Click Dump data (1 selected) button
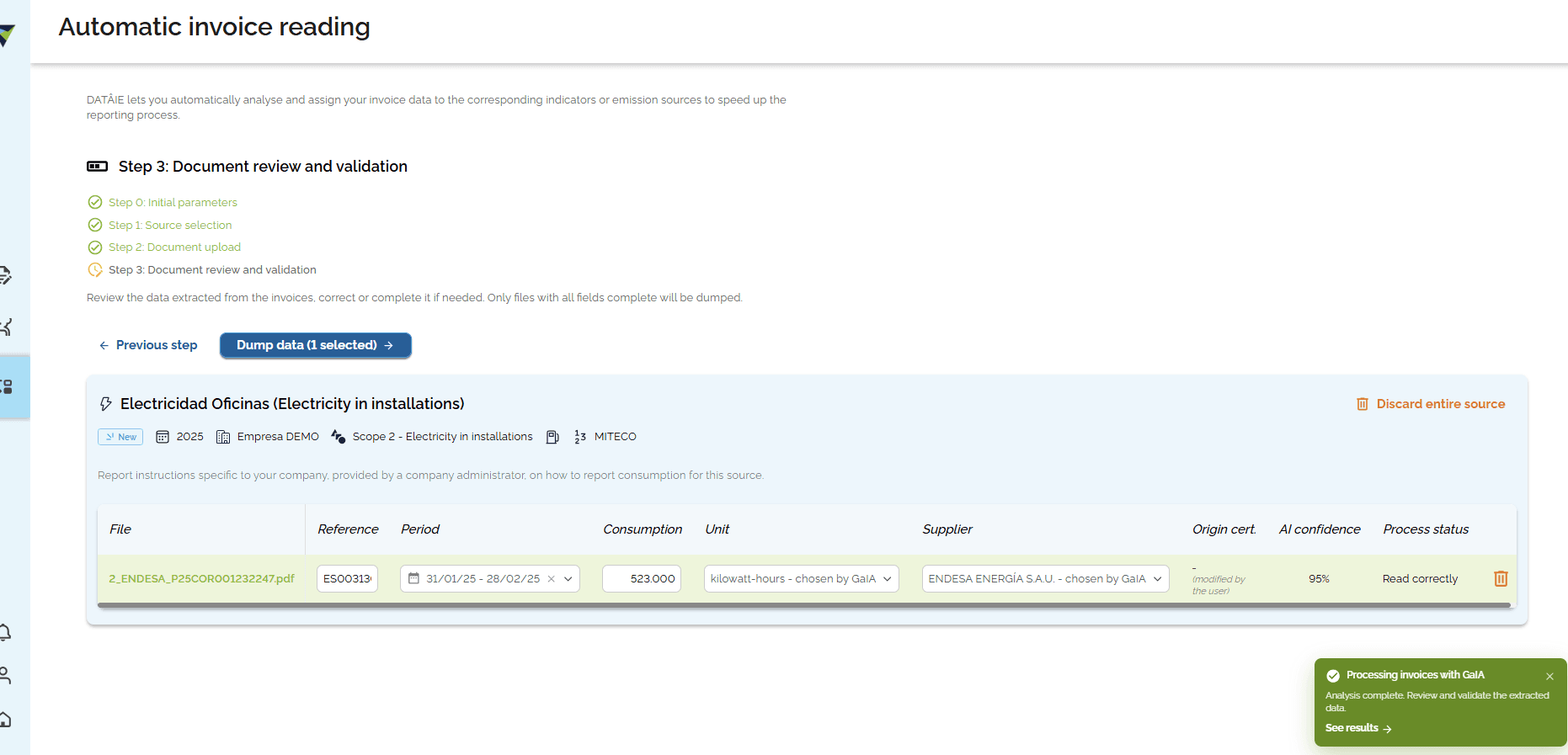The width and height of the screenshot is (1568, 755). click(x=316, y=345)
